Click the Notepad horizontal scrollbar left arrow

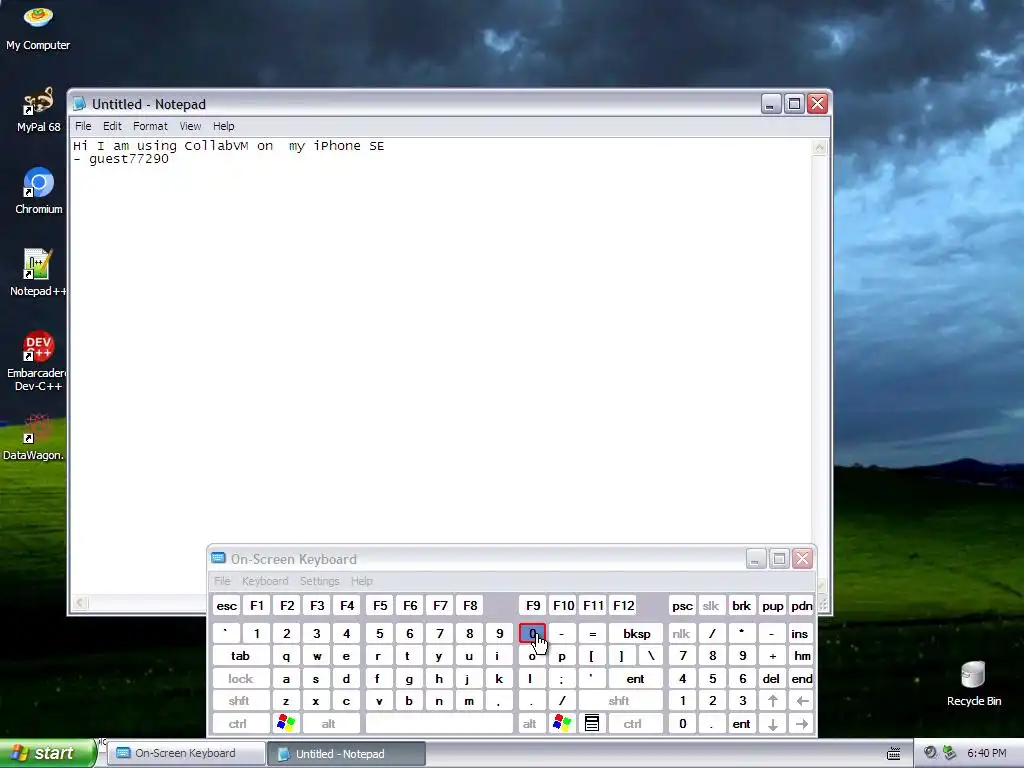[80, 603]
